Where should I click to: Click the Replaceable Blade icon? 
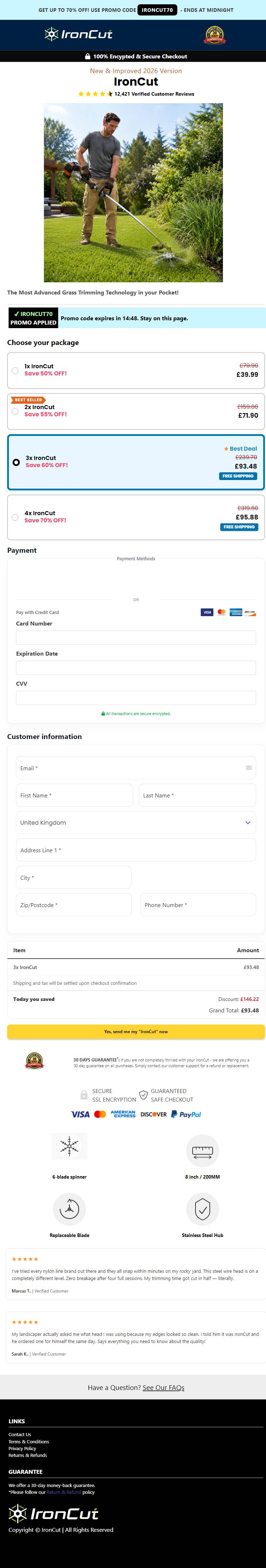point(69,1208)
